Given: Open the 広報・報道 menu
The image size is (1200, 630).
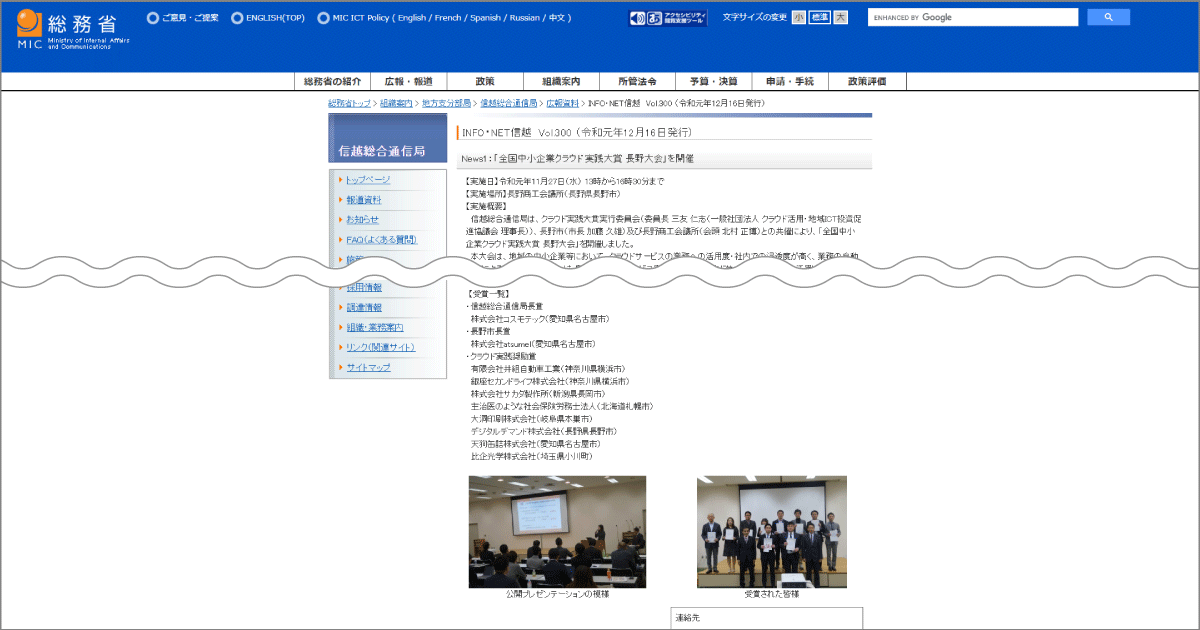Looking at the screenshot, I should [x=409, y=81].
